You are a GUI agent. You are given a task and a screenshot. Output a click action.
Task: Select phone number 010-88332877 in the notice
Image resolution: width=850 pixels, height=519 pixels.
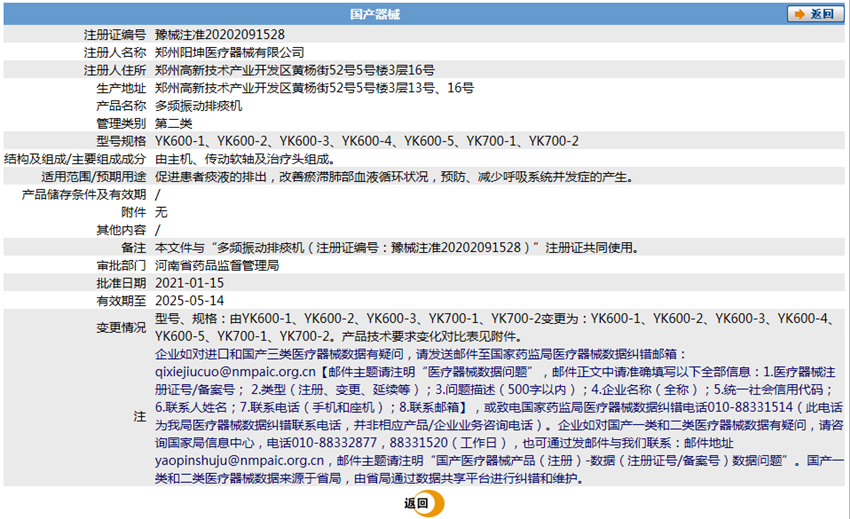[x=334, y=443]
